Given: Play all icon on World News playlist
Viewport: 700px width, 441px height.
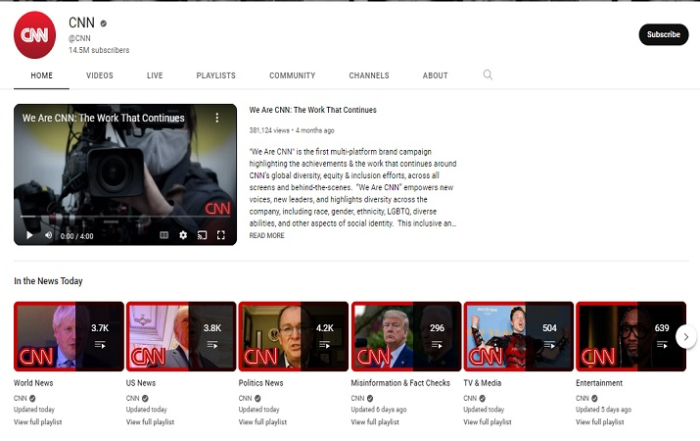Looking at the screenshot, I should pos(100,345).
